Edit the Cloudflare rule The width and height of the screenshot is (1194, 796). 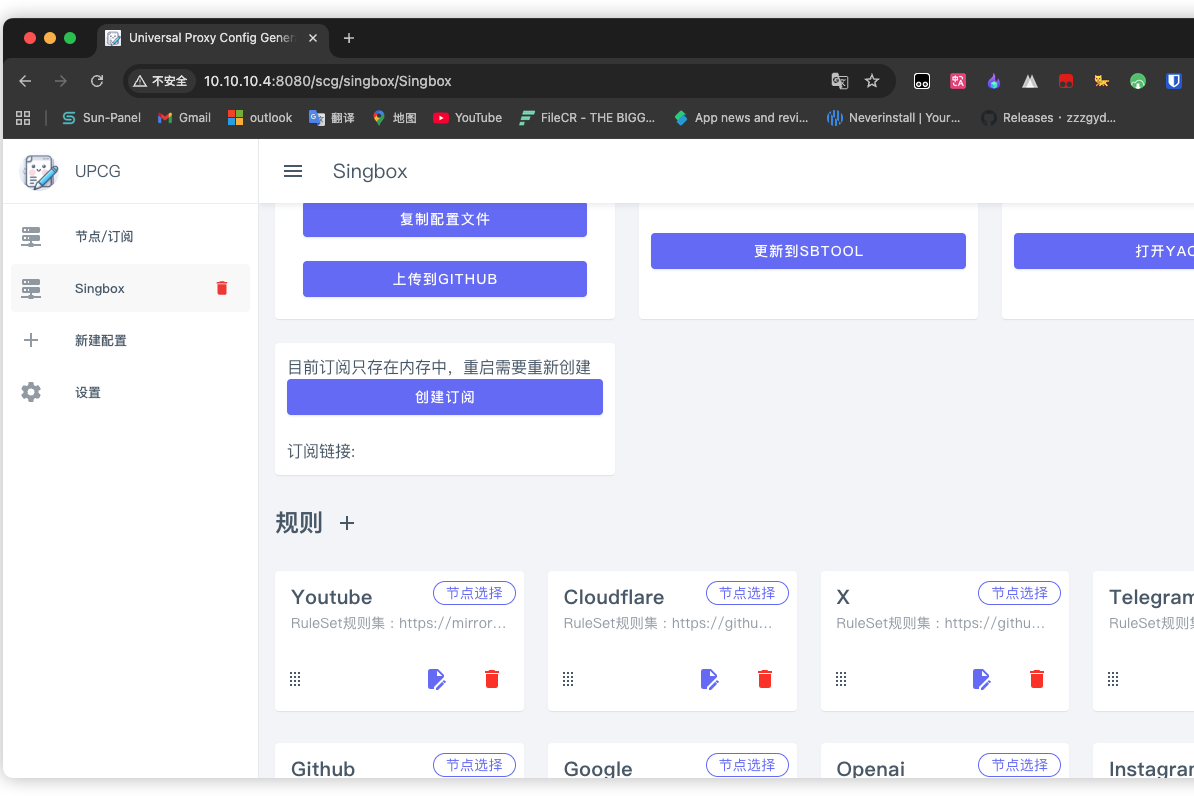pos(709,679)
